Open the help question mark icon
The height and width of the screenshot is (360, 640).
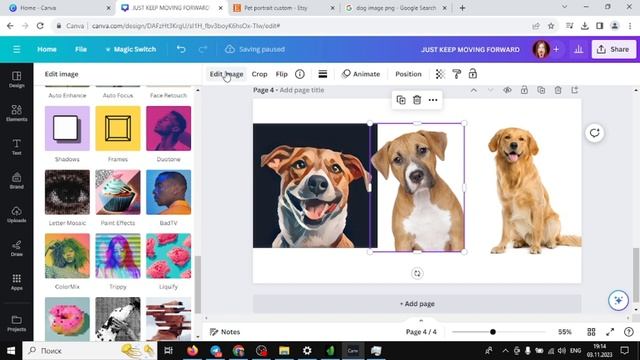(x=629, y=332)
